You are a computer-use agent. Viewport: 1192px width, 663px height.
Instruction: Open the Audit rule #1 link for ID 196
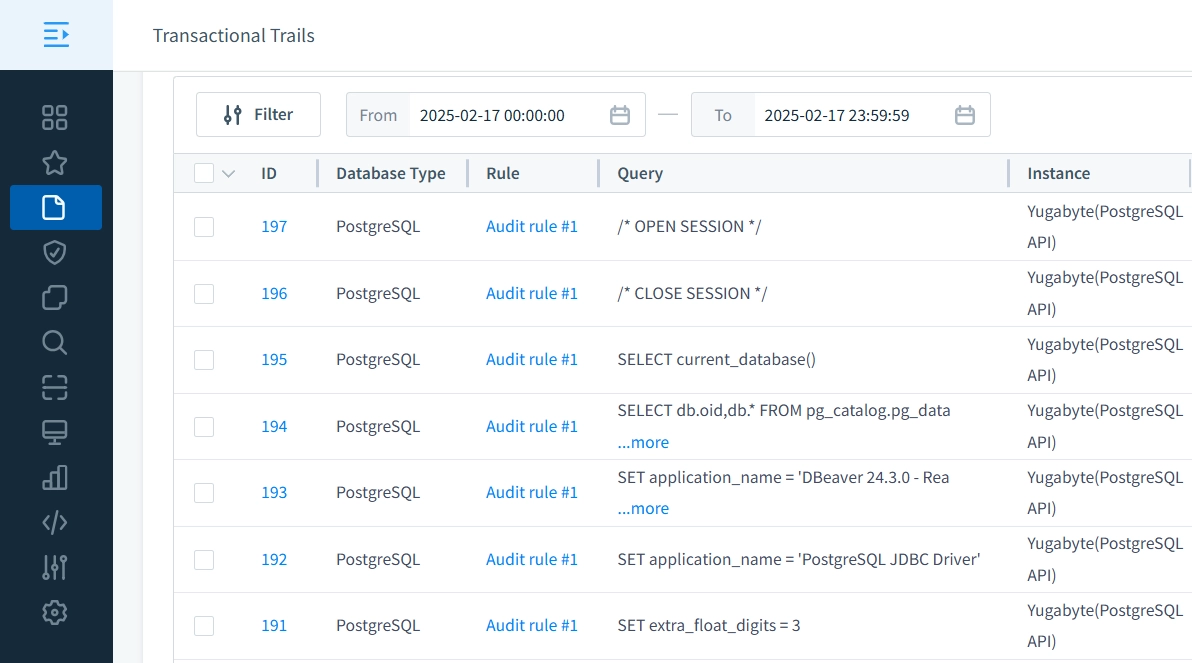[x=532, y=294]
